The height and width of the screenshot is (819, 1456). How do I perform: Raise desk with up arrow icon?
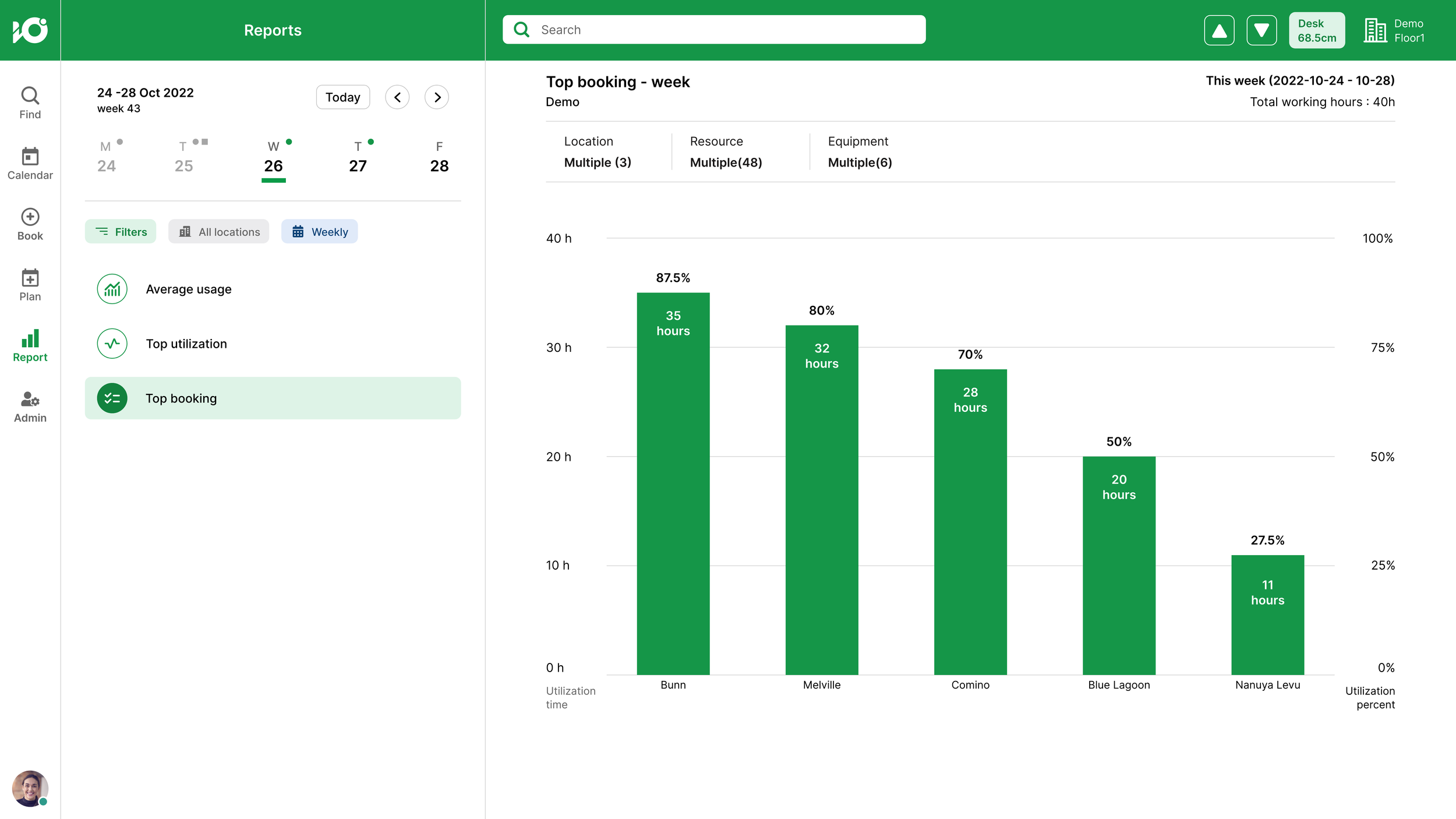click(x=1219, y=30)
